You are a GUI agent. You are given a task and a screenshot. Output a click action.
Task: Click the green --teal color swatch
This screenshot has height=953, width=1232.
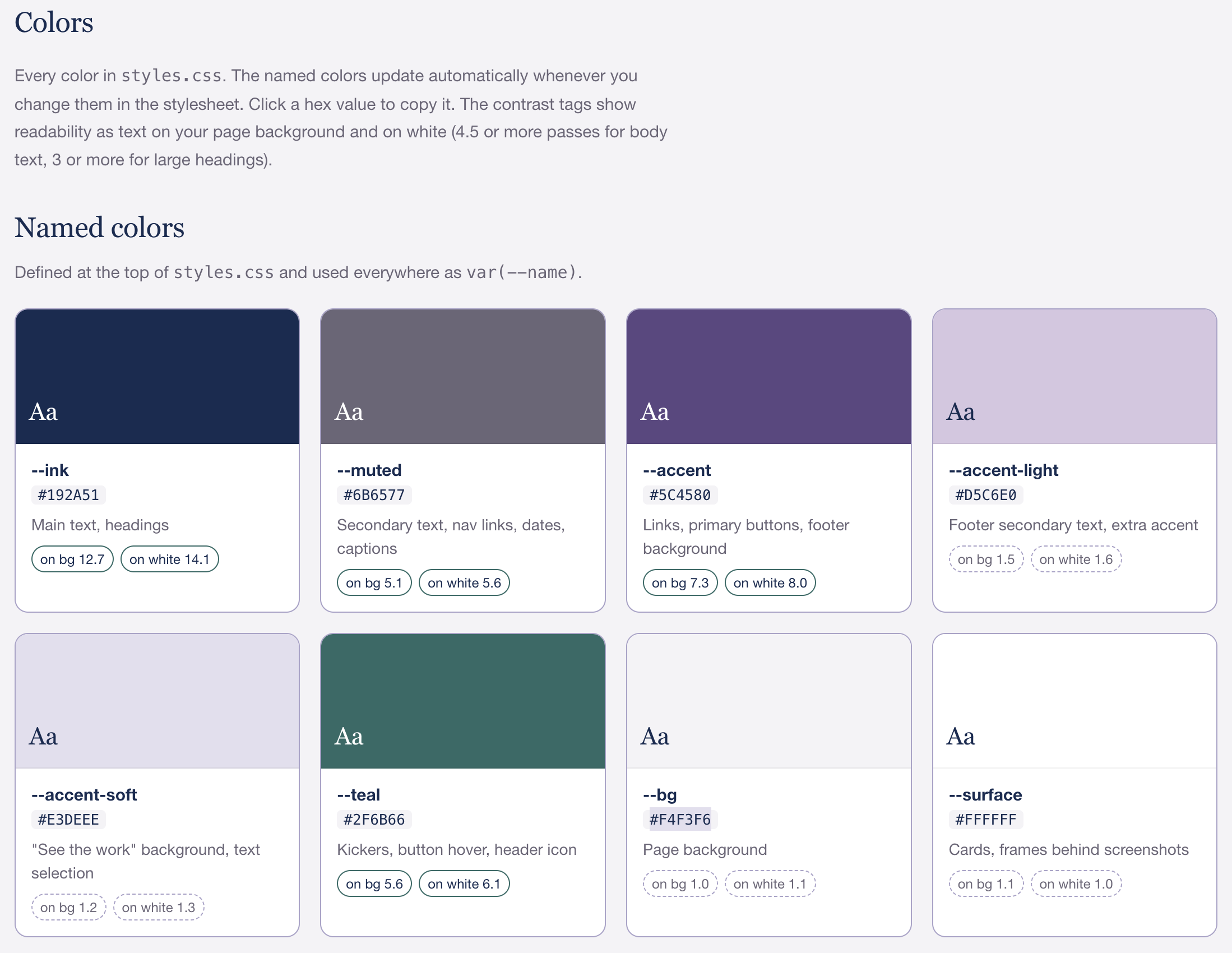point(462,701)
